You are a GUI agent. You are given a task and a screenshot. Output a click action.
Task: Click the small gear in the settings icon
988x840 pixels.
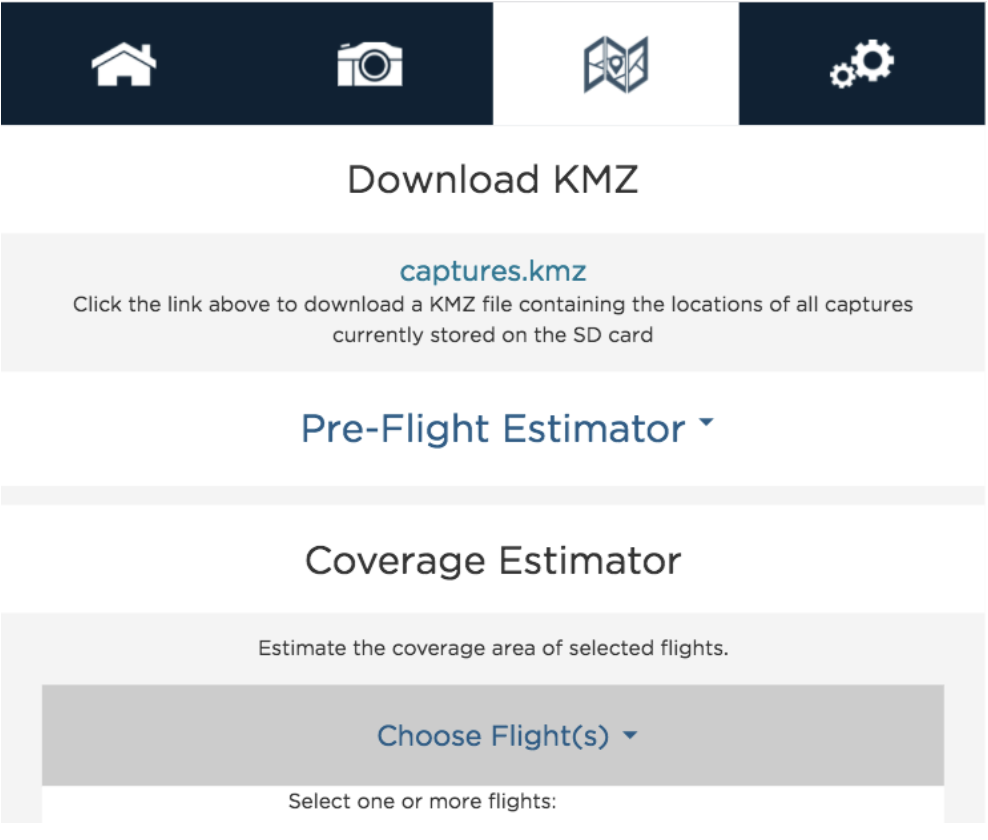[x=842, y=76]
